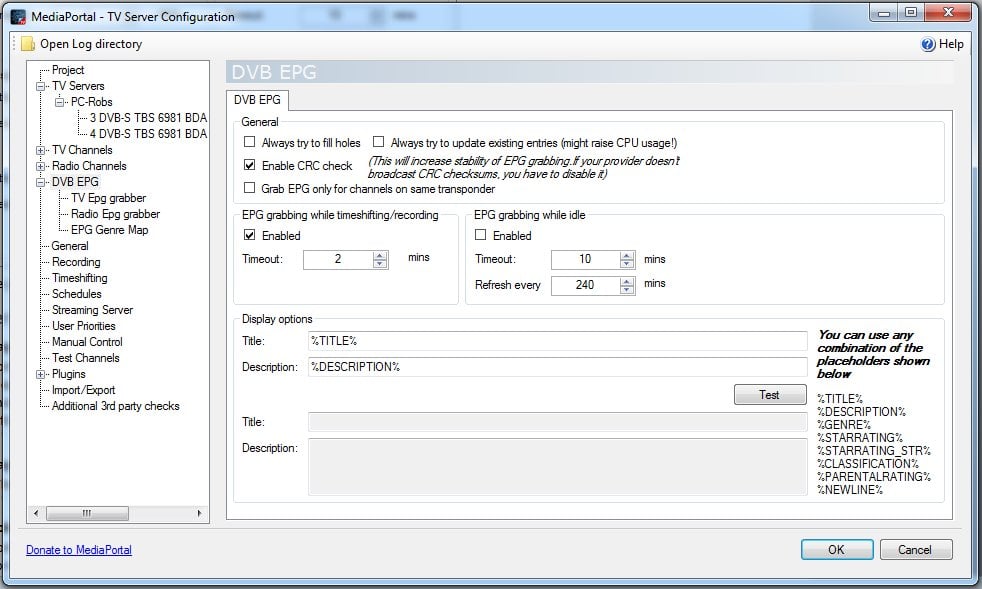Open User Priorities settings
Image resolution: width=982 pixels, height=589 pixels.
tap(84, 326)
